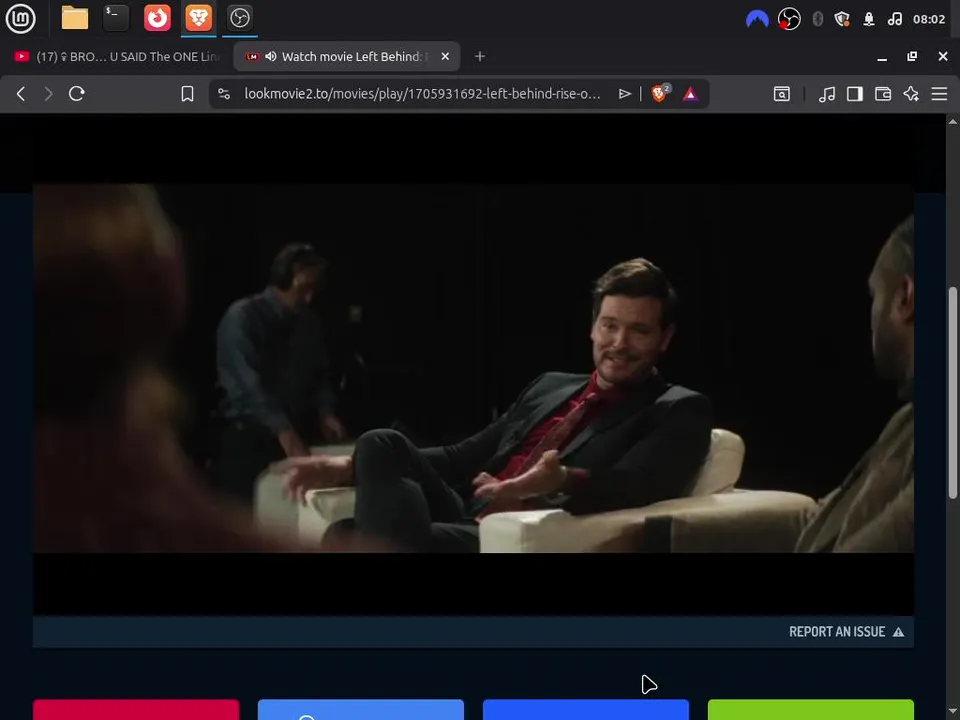Go forward to the next page
960x720 pixels.
pyautogui.click(x=48, y=94)
